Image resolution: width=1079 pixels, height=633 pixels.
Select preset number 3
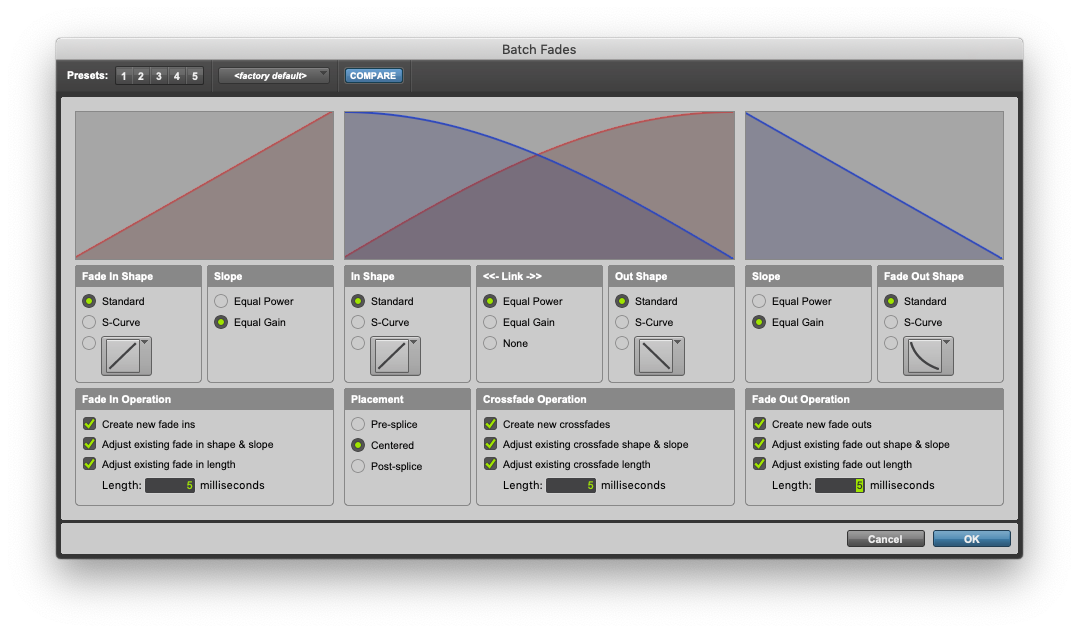(x=158, y=76)
